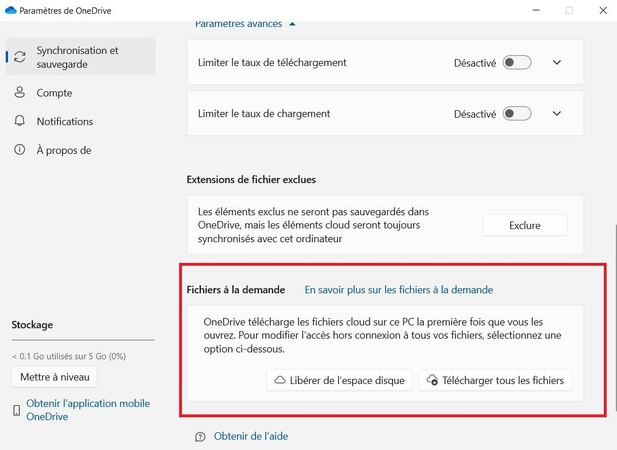Image resolution: width=617 pixels, height=450 pixels.
Task: Open the Compte section
Action: [x=54, y=93]
